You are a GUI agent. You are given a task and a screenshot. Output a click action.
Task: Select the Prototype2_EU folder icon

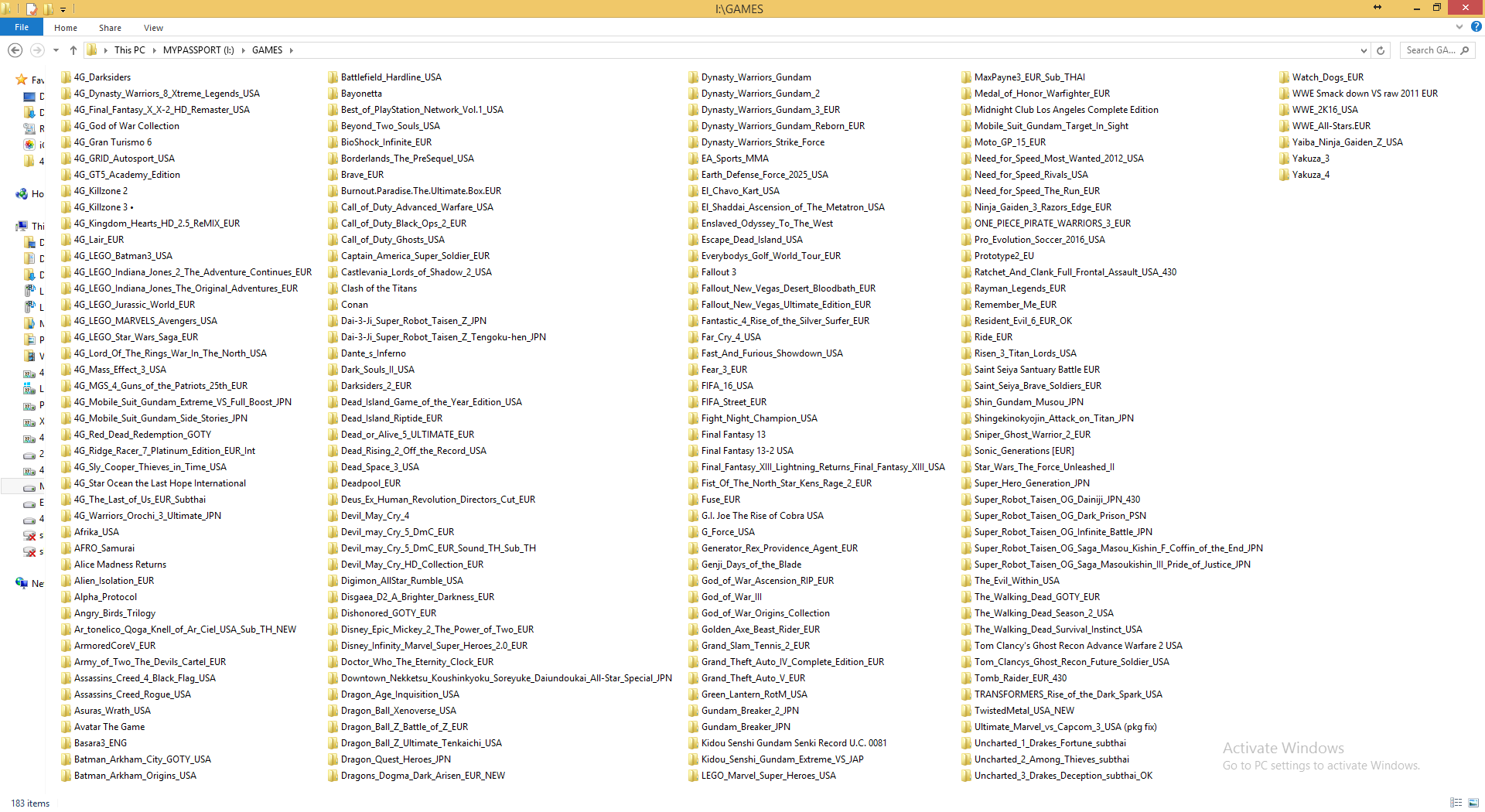(x=967, y=256)
